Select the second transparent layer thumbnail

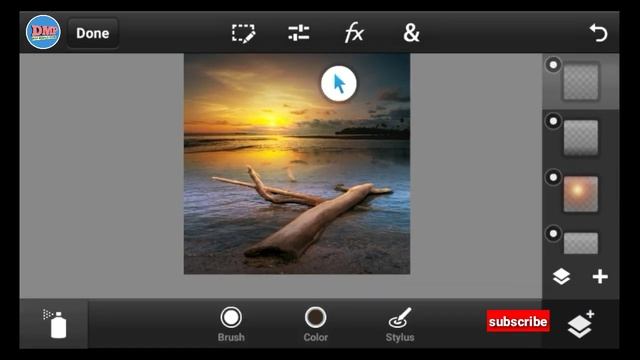click(x=581, y=138)
